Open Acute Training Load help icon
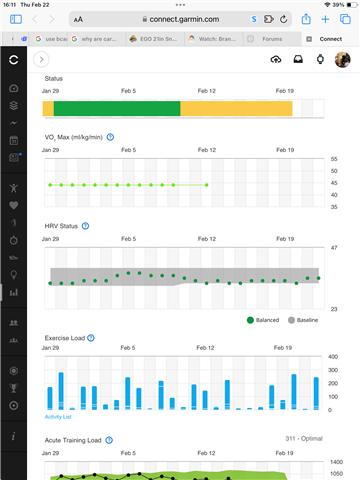 (109, 440)
